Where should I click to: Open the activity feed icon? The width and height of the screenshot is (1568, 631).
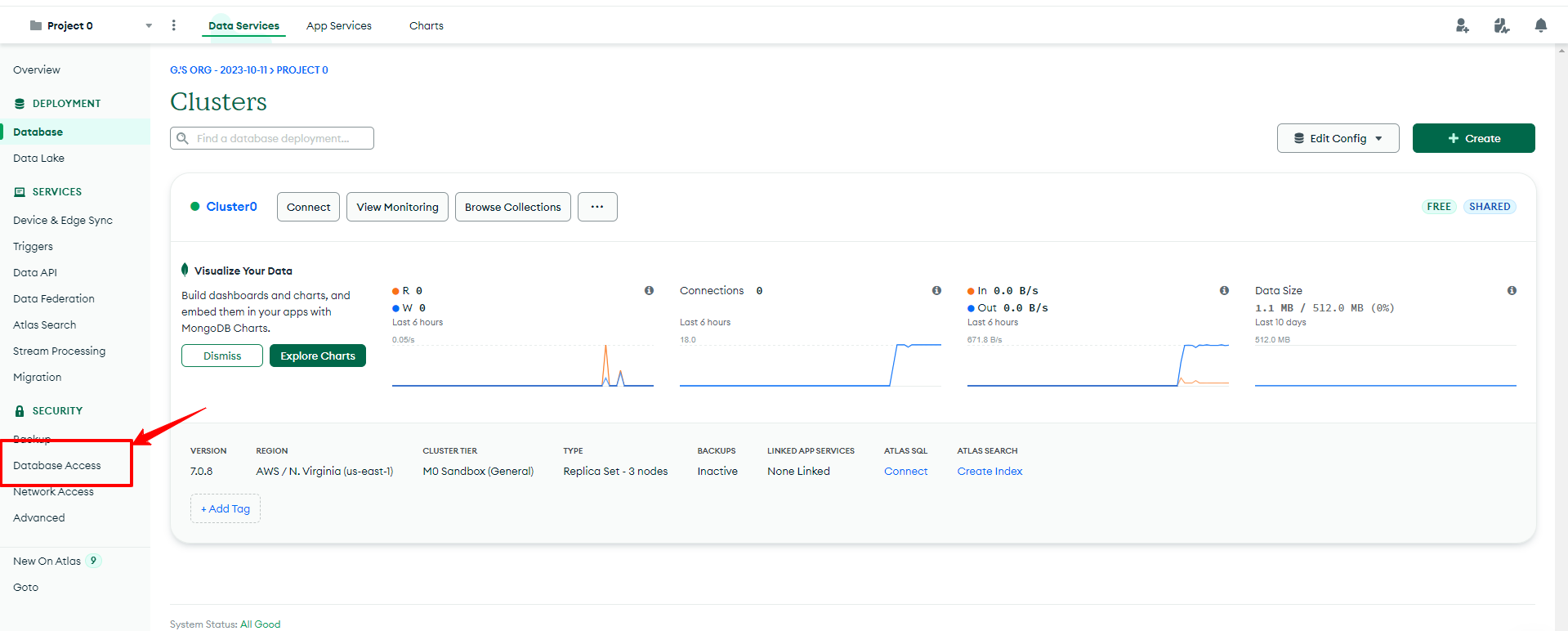[1502, 25]
